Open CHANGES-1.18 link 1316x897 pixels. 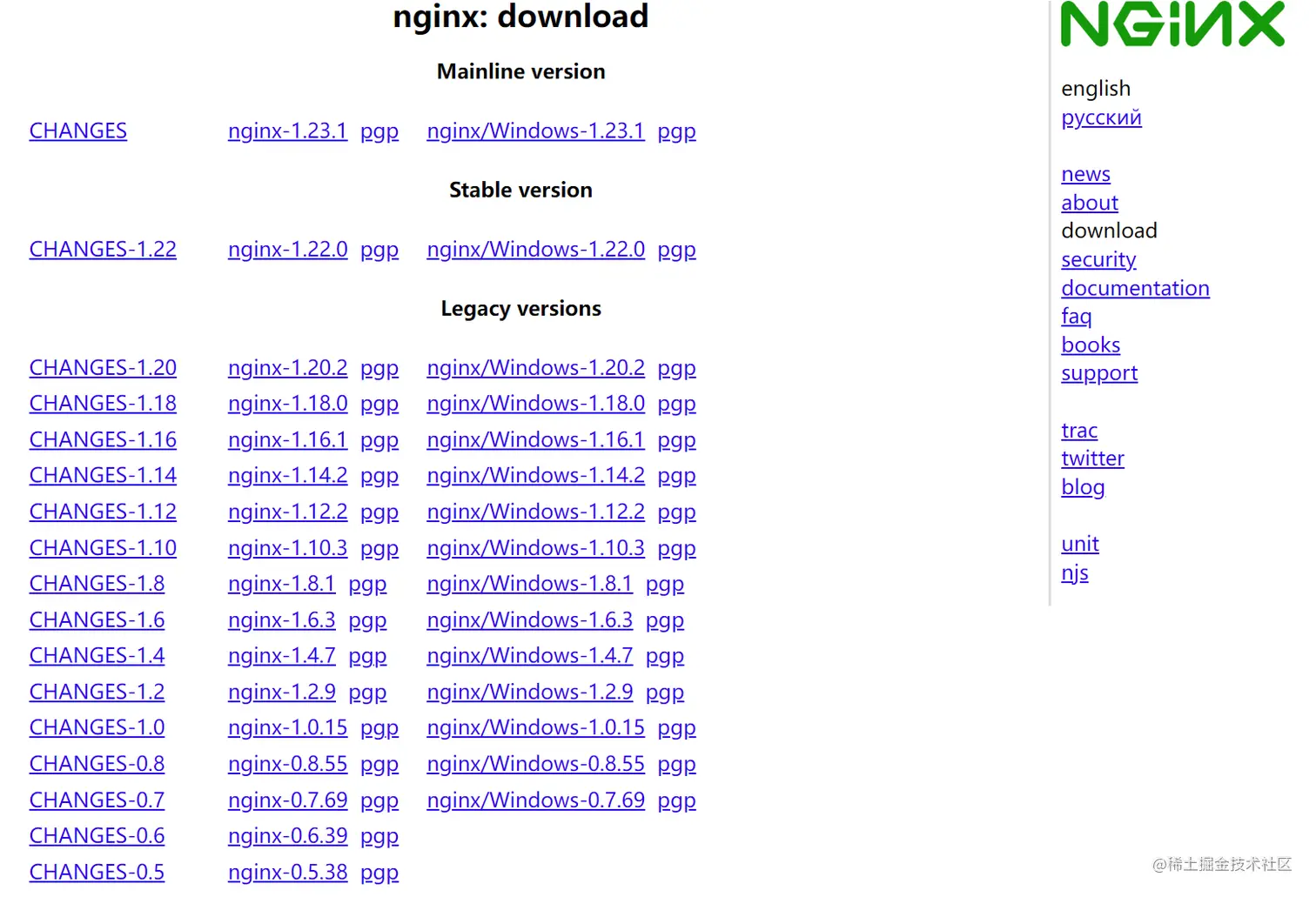click(103, 404)
